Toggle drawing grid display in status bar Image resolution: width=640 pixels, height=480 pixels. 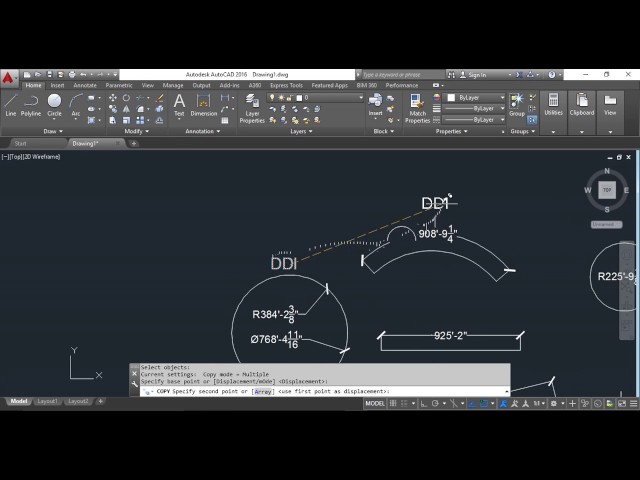[393, 404]
